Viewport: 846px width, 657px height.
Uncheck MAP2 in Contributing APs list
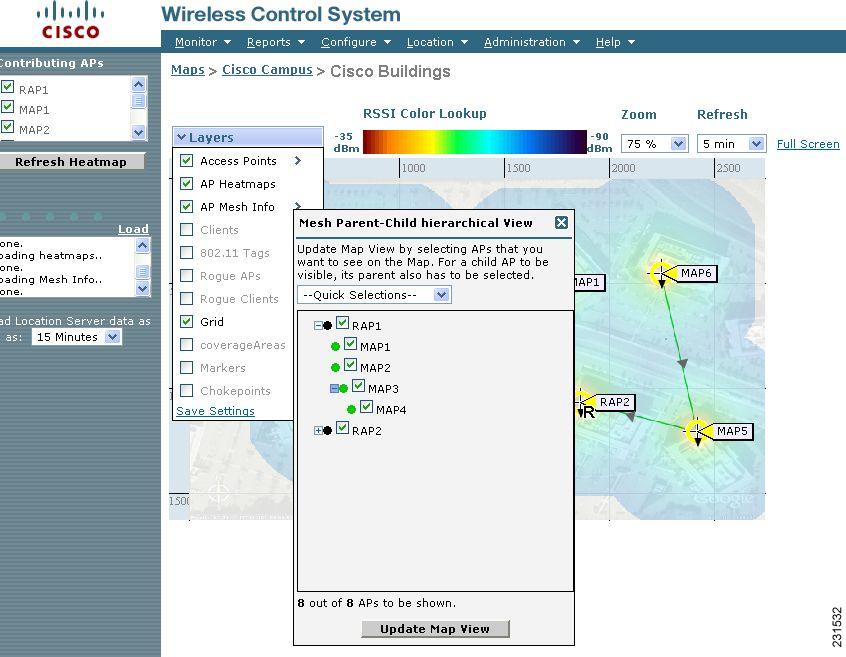coord(8,126)
